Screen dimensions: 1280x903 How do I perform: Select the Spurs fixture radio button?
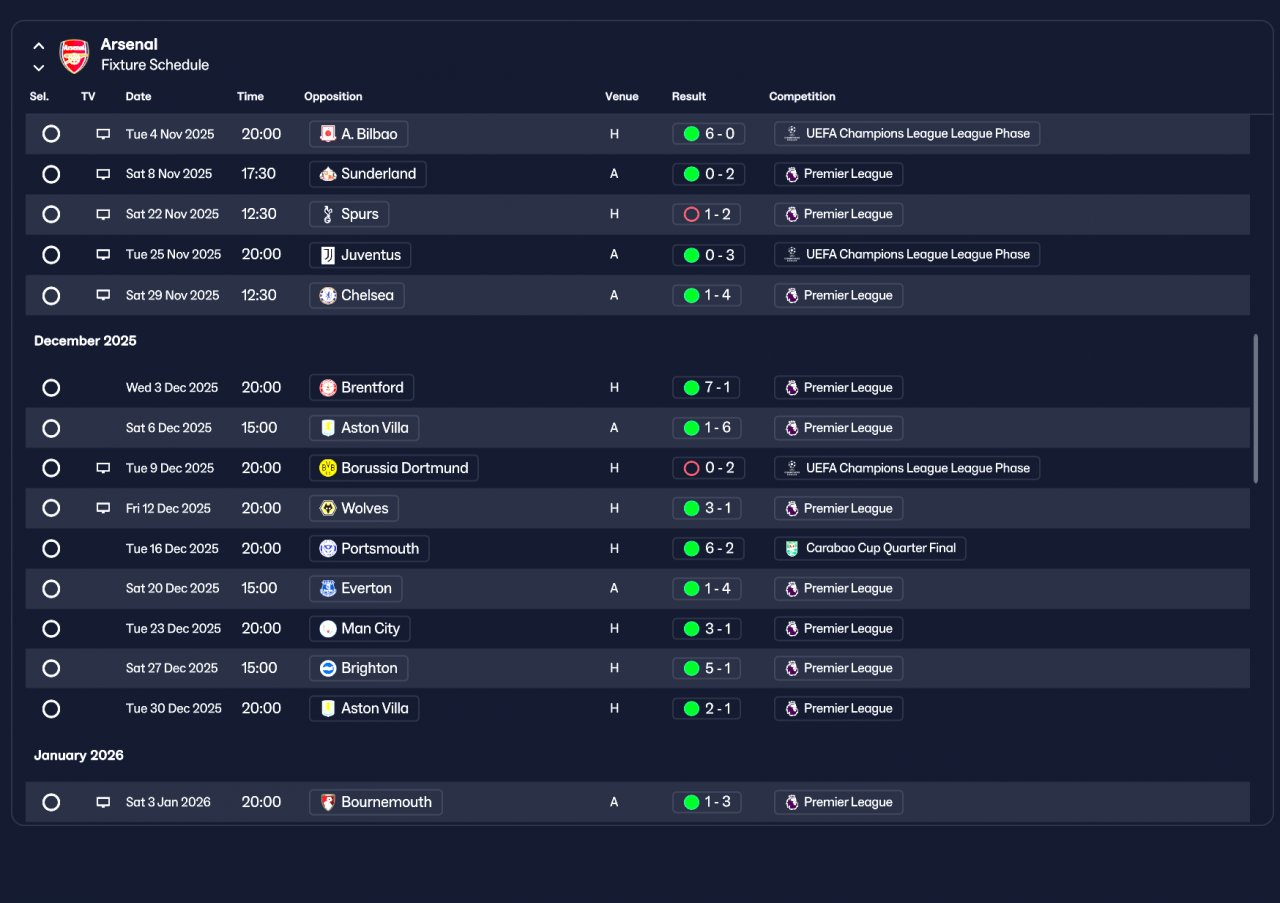[x=51, y=214]
